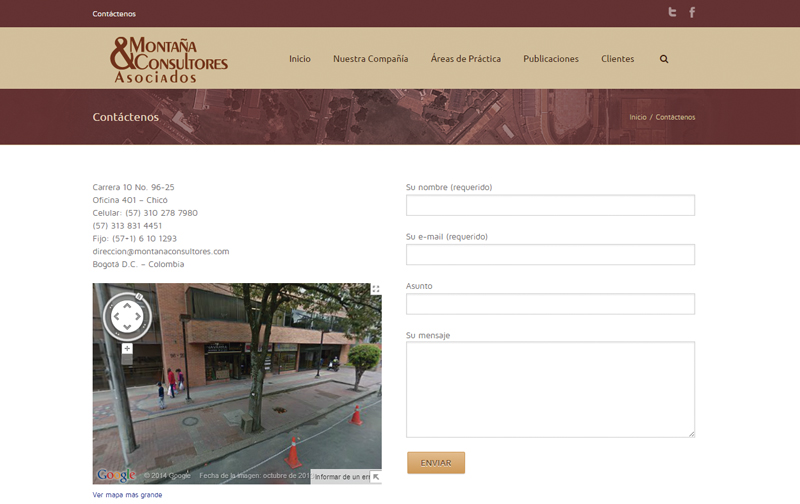Zoom in Street View with plus button

coord(127,349)
